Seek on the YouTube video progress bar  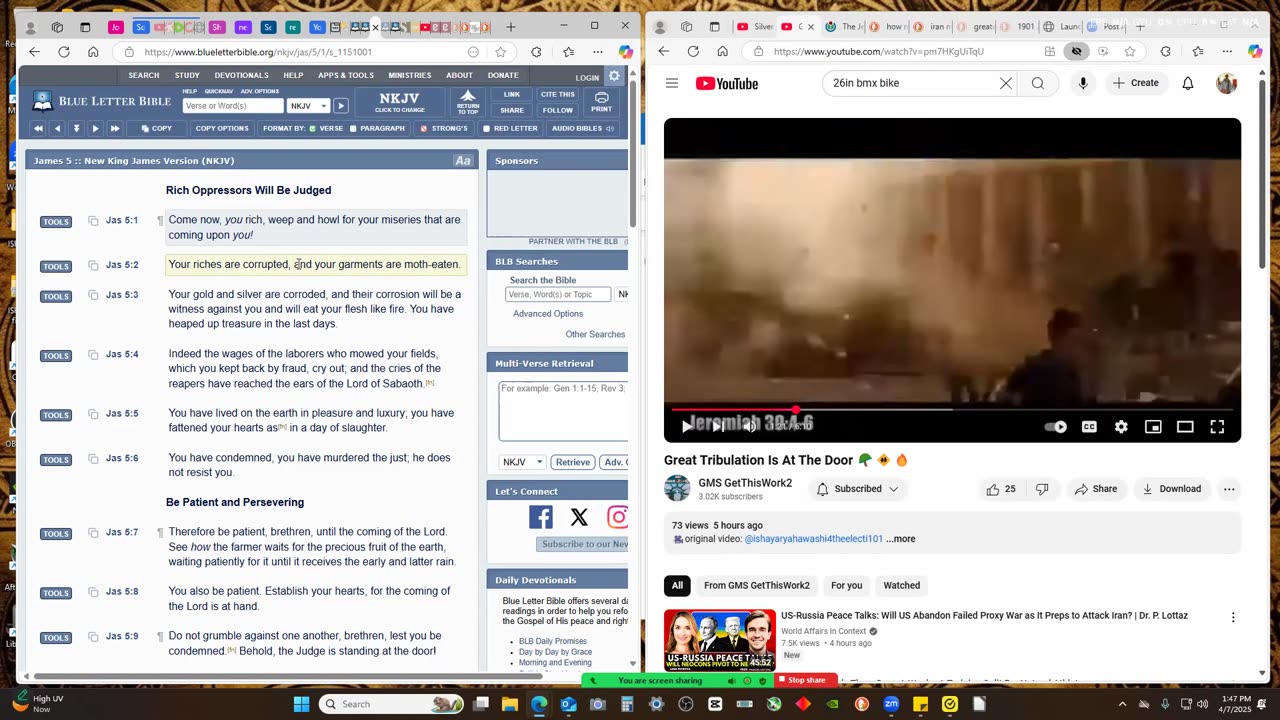point(952,409)
